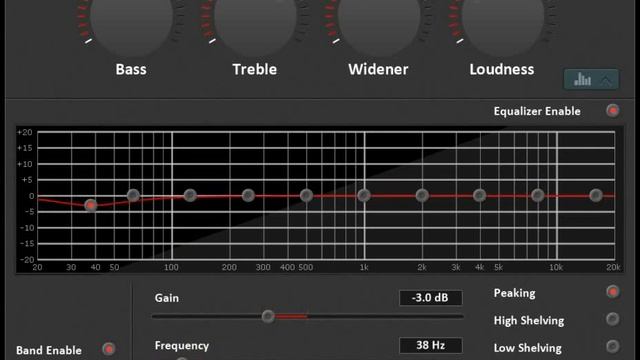Select the EQ band node at 1k

tap(364, 196)
